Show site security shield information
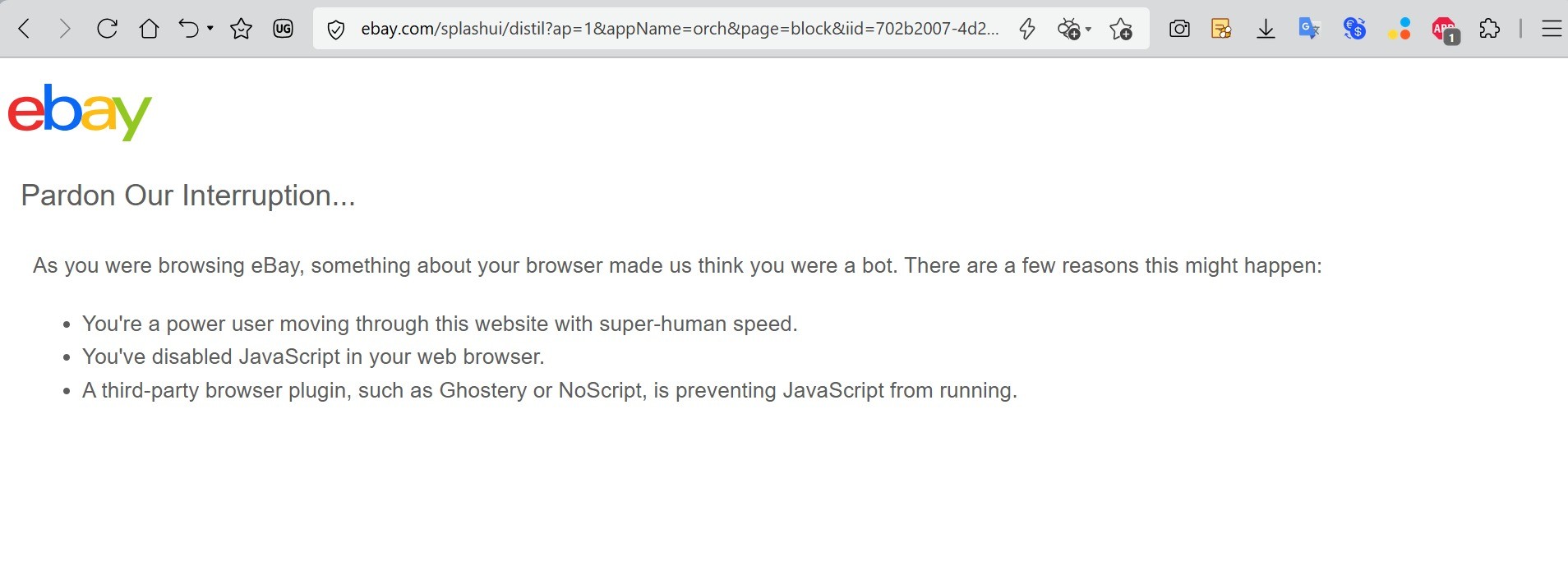 (x=335, y=30)
